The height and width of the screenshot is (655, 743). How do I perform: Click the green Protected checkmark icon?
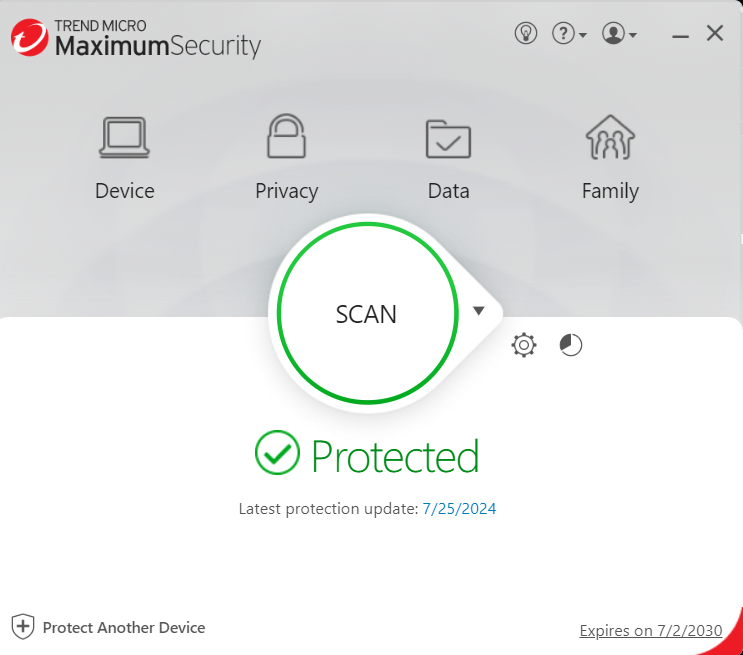[277, 454]
